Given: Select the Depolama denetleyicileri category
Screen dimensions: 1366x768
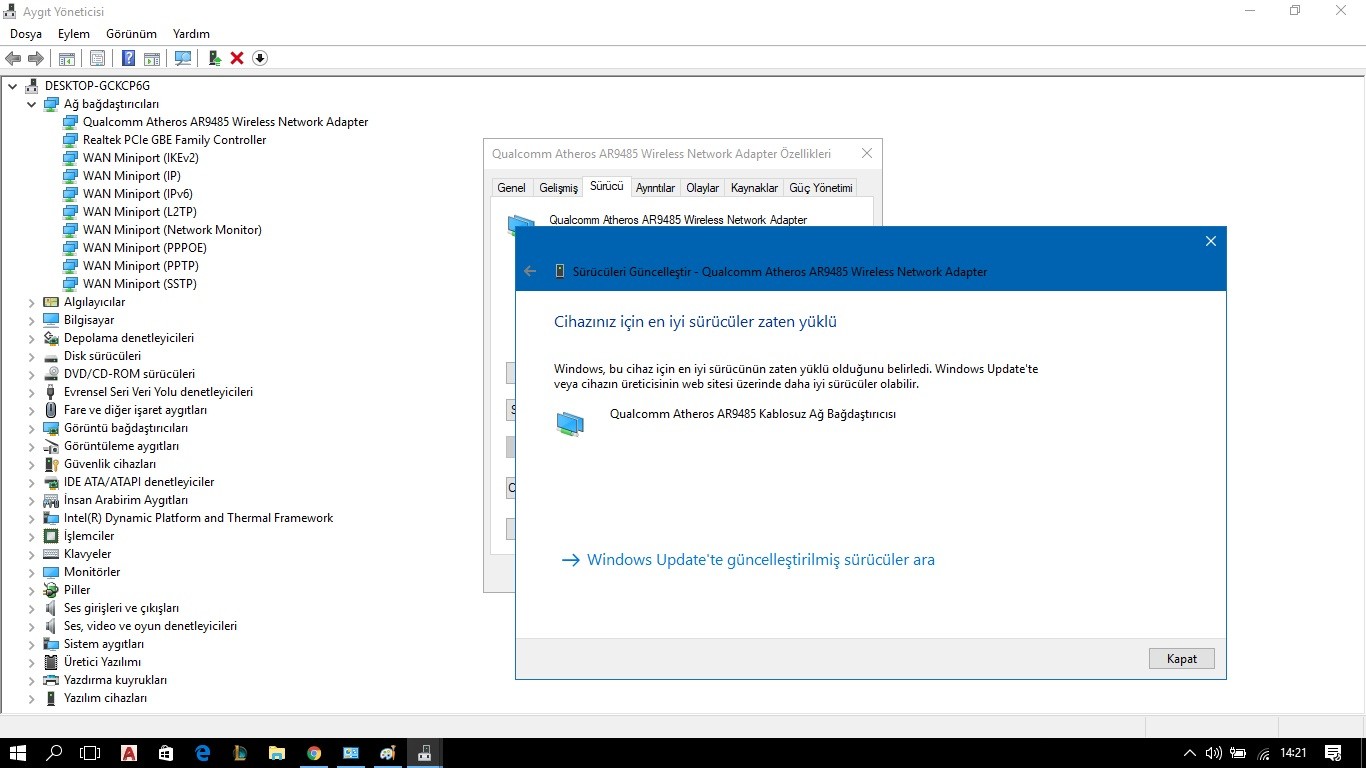Looking at the screenshot, I should (x=129, y=338).
